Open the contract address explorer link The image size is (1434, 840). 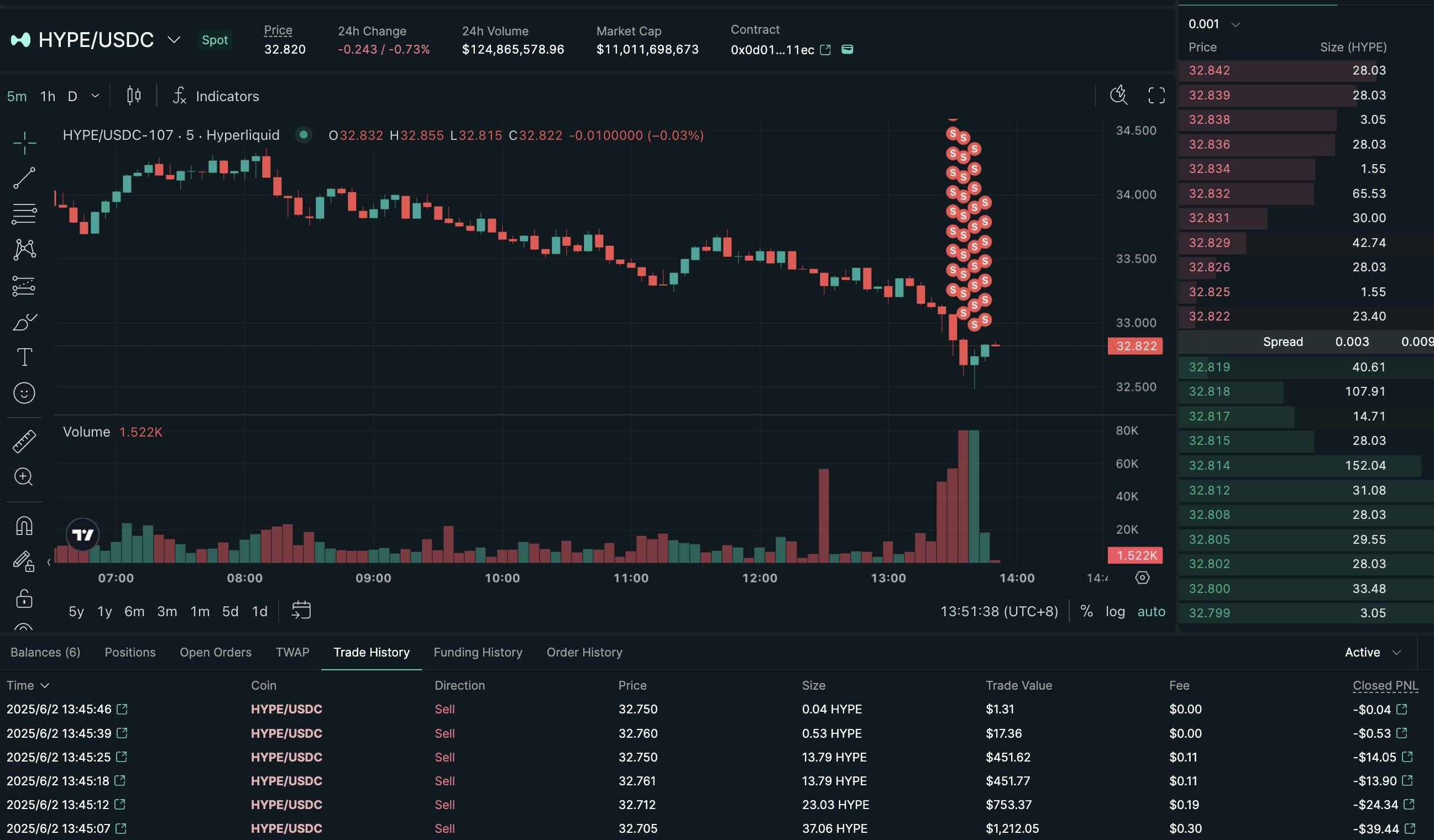coord(825,50)
